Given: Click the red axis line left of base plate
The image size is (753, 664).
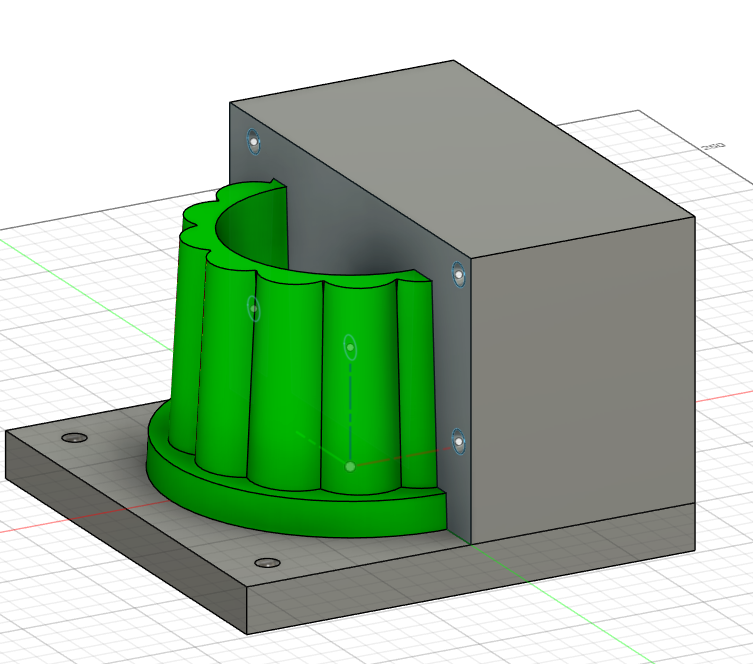Looking at the screenshot, I should [x=20, y=529].
